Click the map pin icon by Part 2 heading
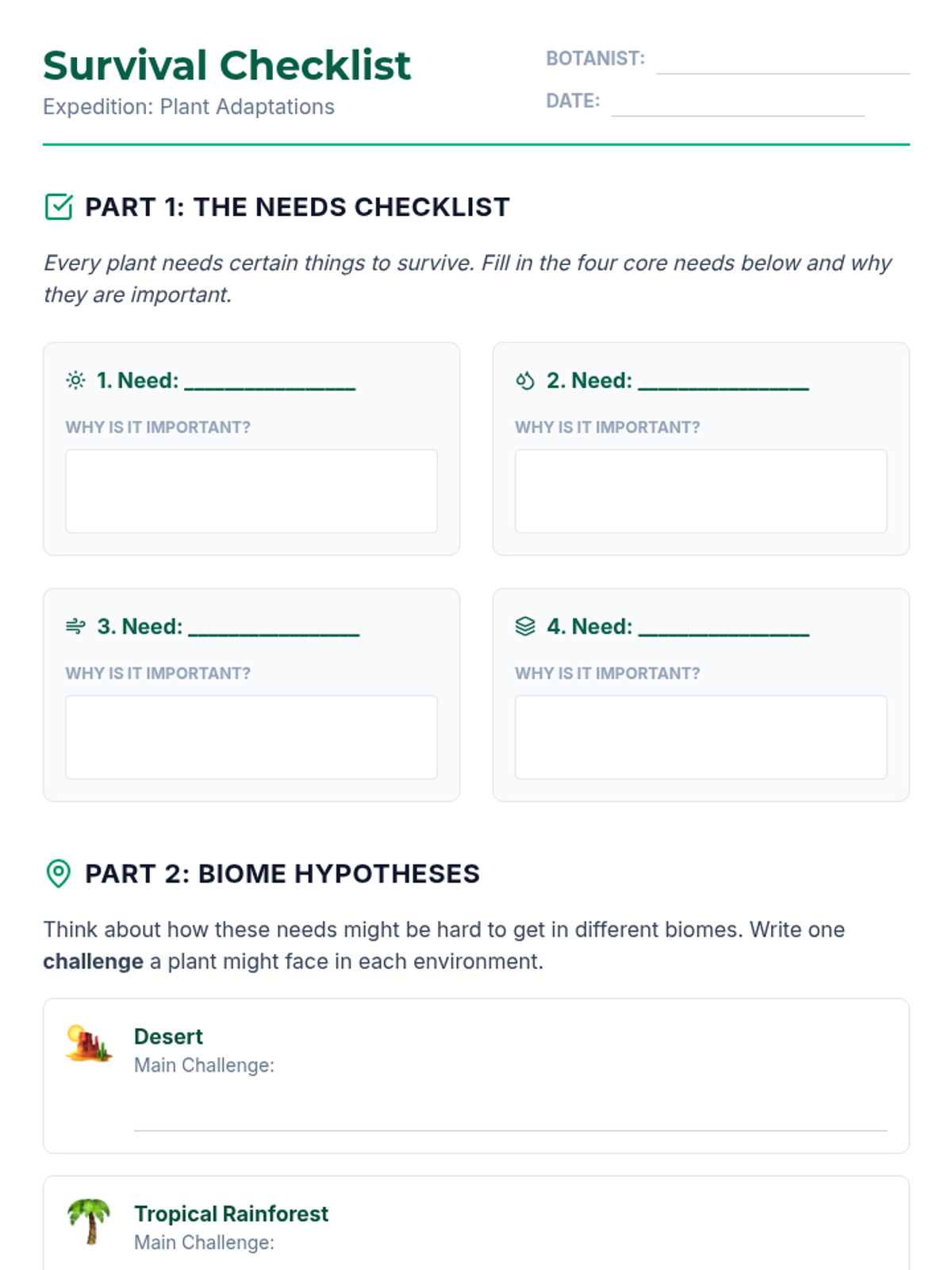952x1270 pixels. 59,874
